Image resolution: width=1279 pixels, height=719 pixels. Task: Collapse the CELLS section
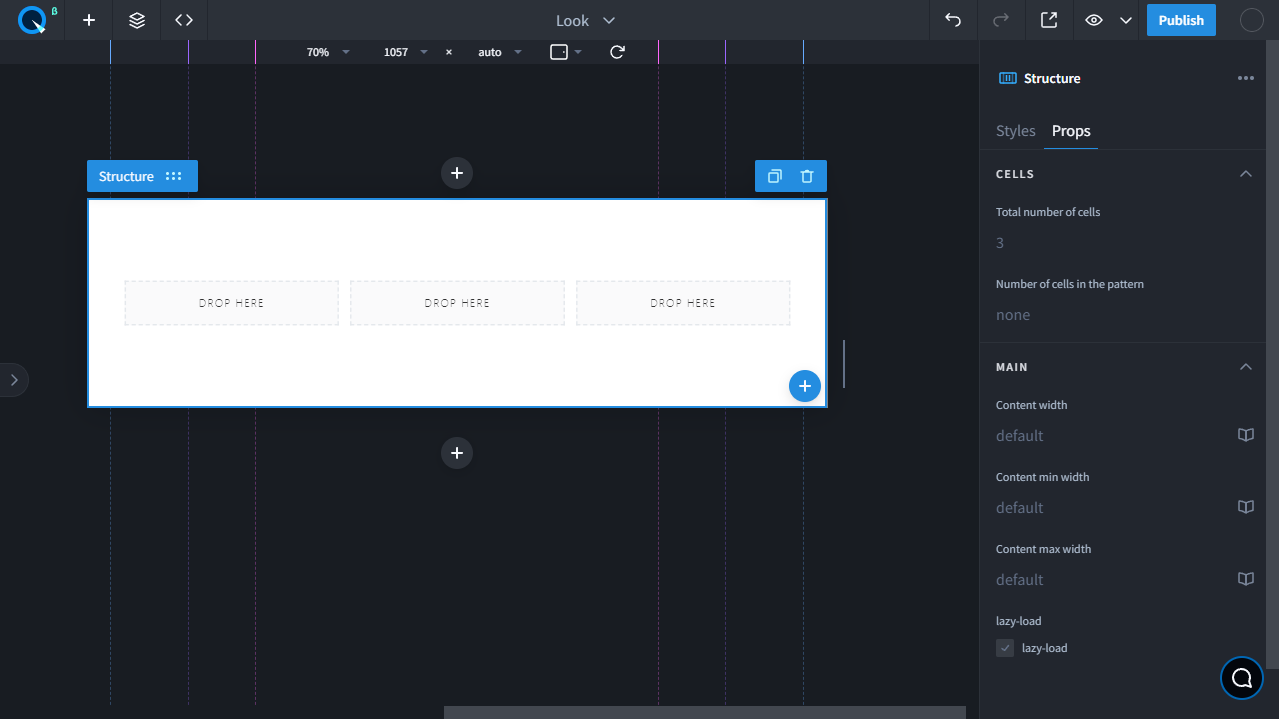click(1245, 174)
